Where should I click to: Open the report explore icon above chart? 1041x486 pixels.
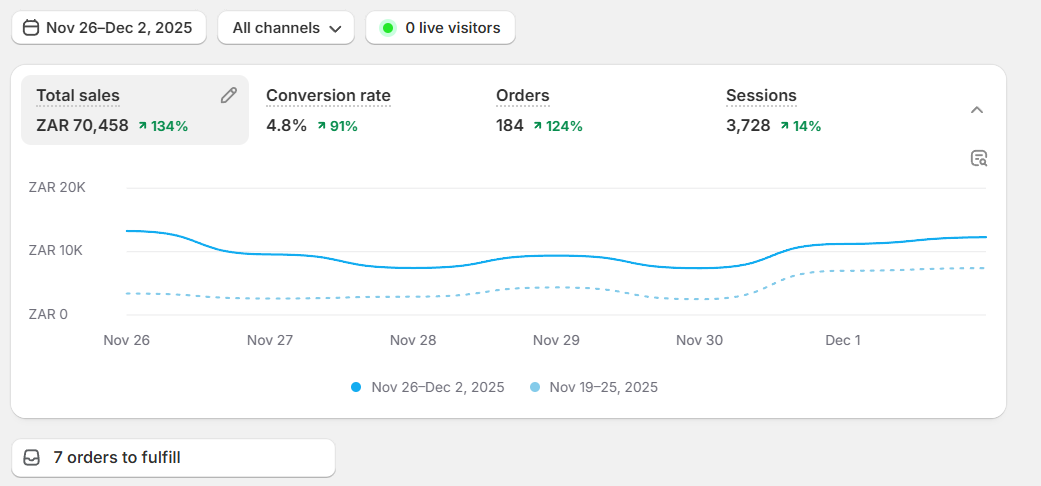click(978, 158)
